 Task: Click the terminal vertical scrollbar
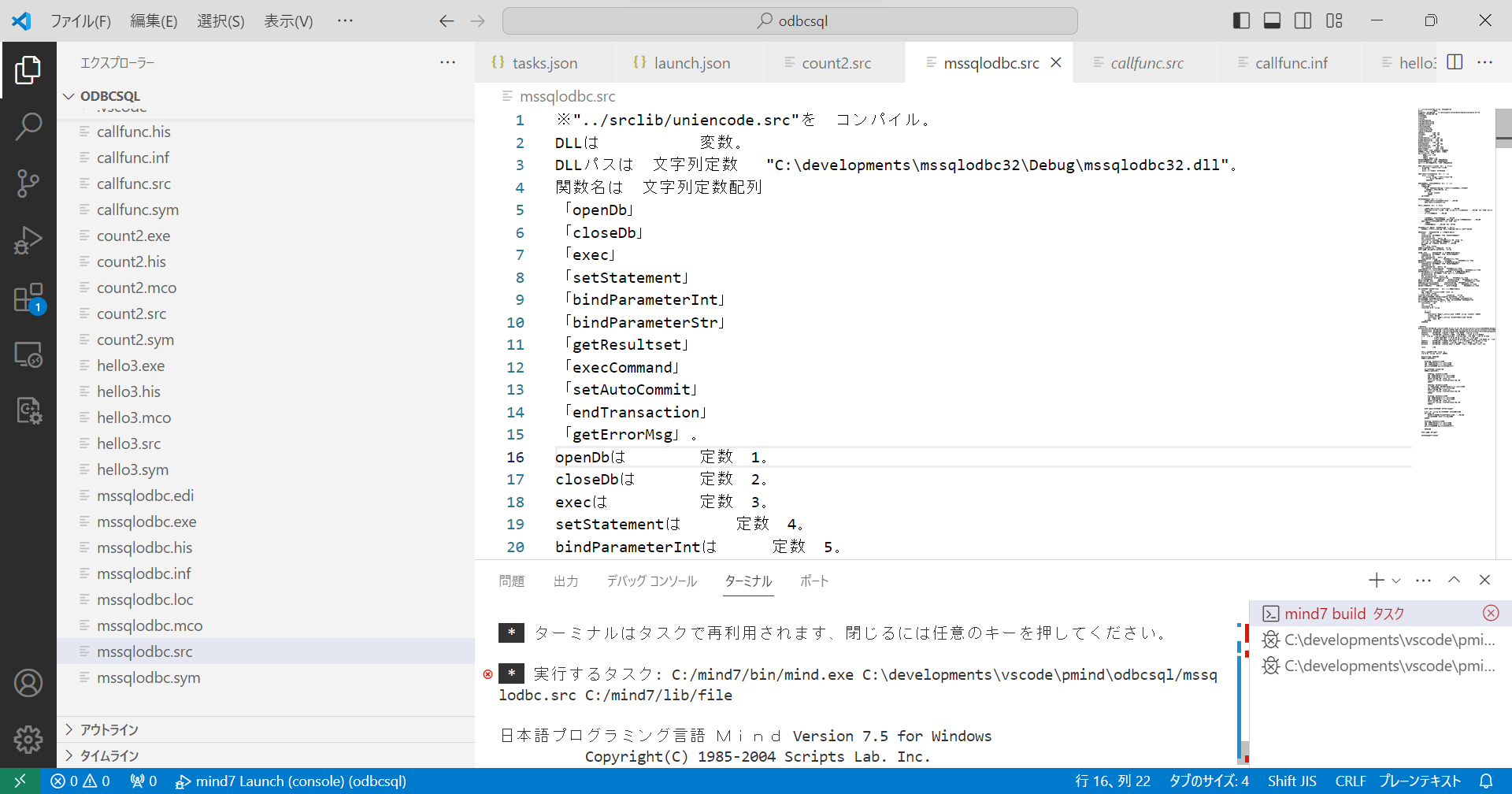pyautogui.click(x=1243, y=752)
